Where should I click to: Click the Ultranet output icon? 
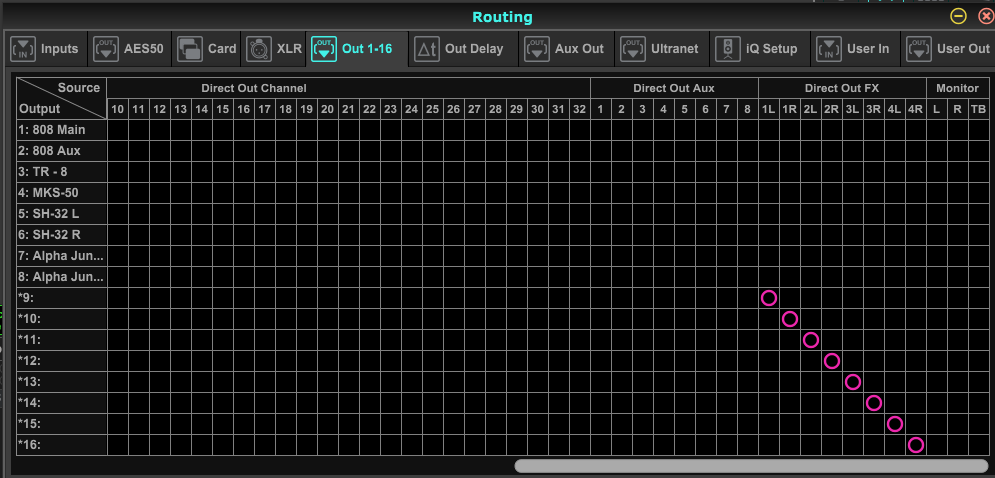(x=633, y=49)
